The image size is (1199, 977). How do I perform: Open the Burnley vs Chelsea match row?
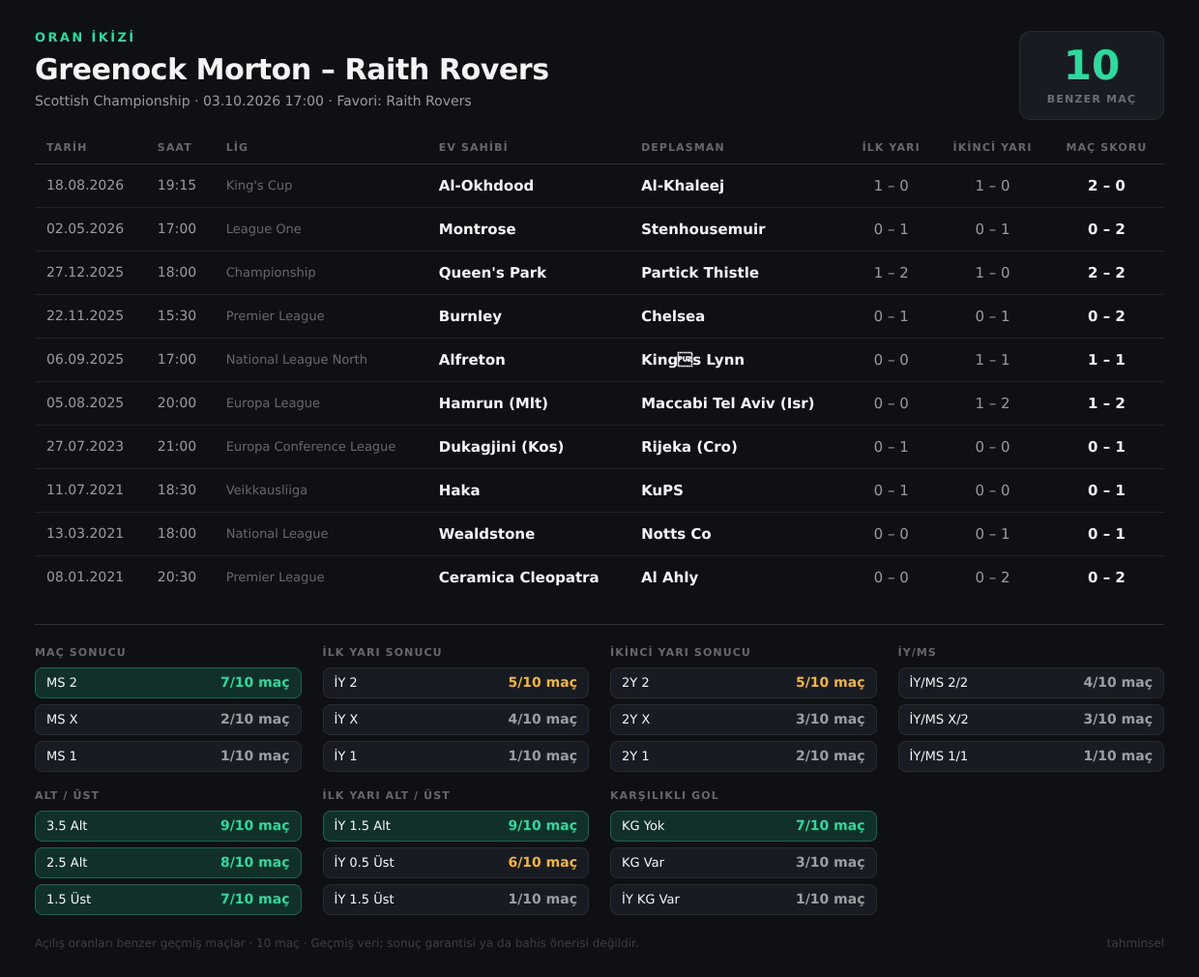[x=600, y=316]
